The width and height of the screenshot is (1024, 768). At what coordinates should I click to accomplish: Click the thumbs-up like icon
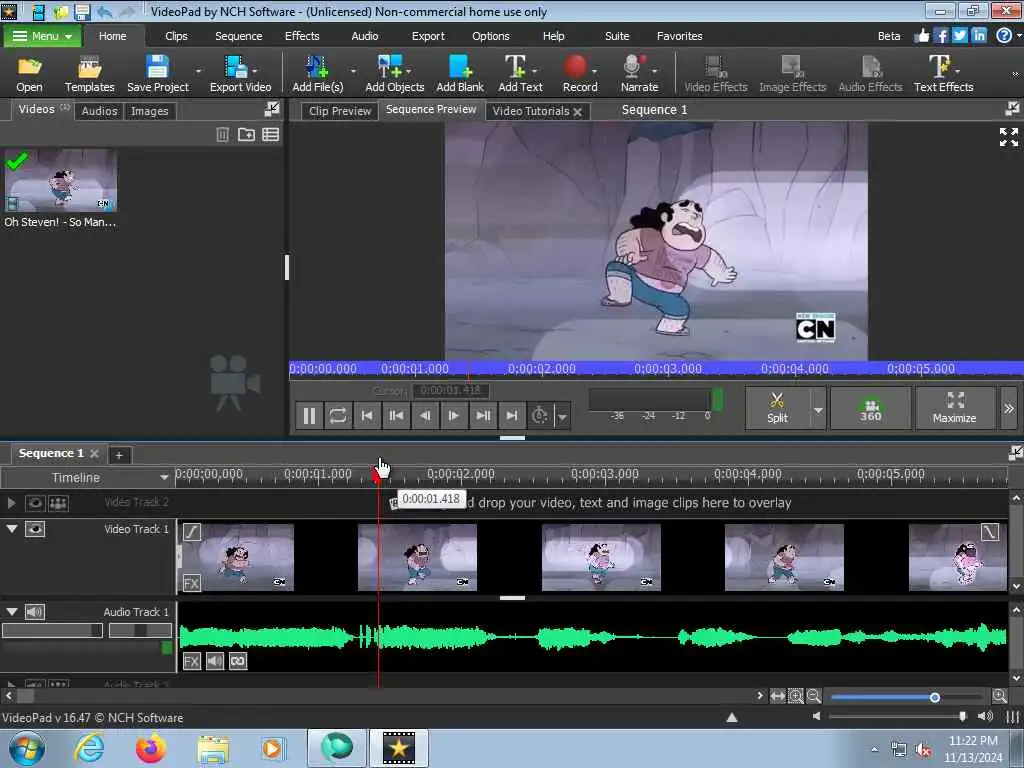pos(921,36)
